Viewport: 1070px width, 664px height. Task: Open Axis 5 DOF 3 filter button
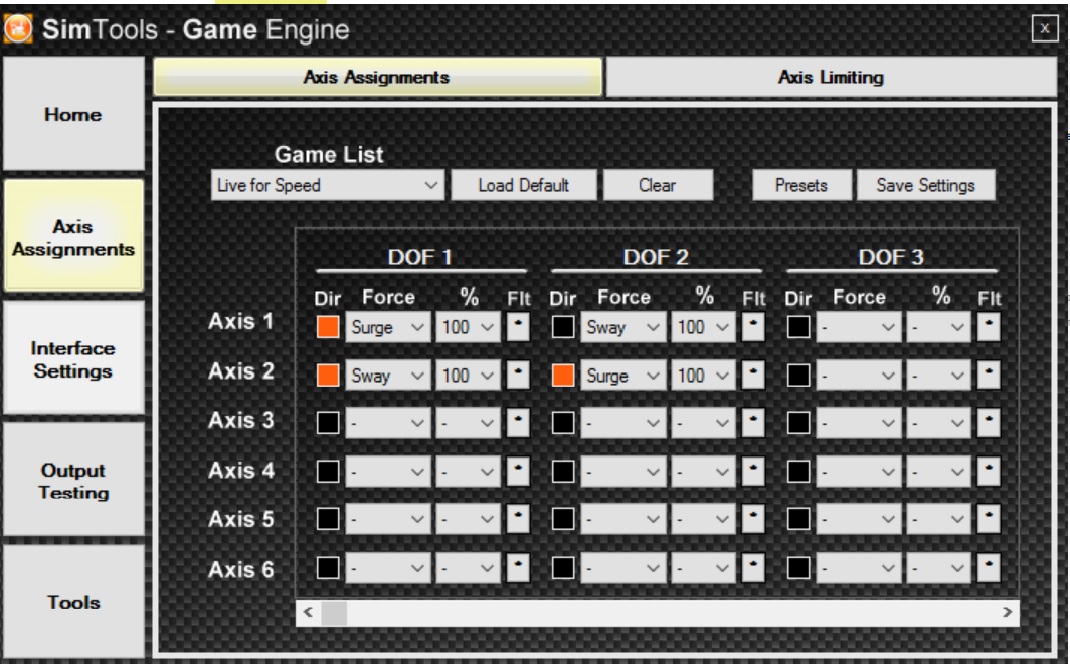(x=988, y=519)
